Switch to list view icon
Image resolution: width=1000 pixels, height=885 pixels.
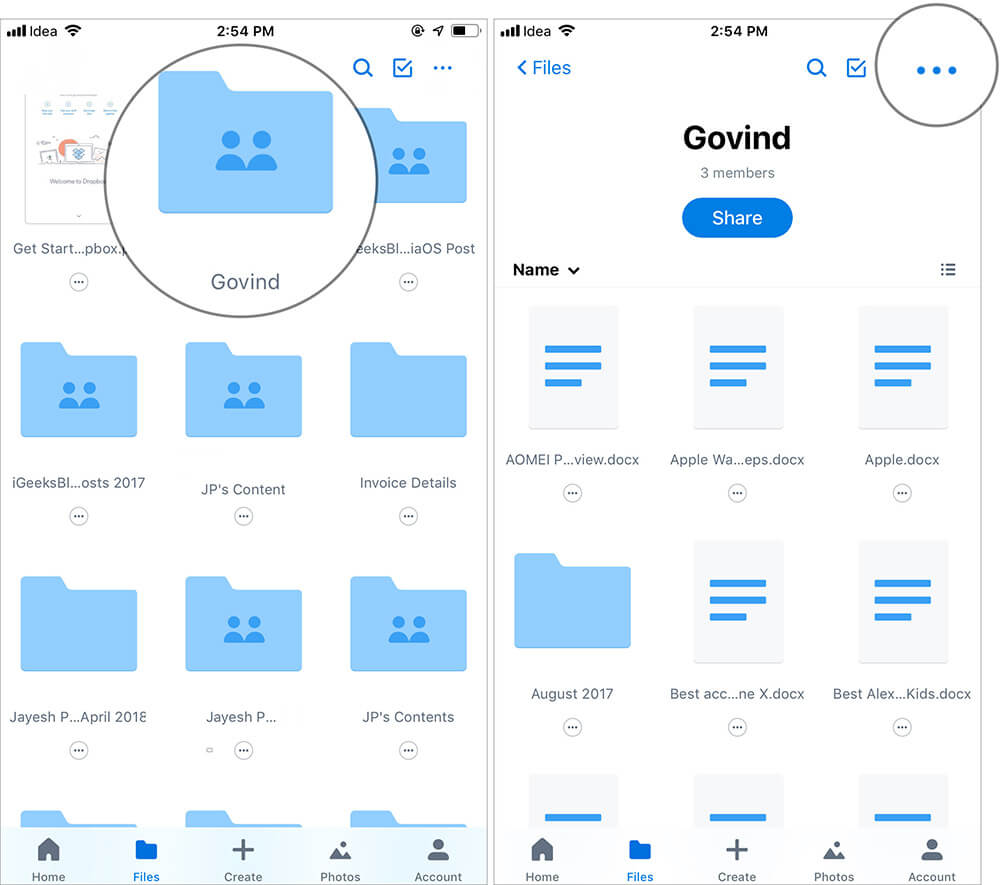948,270
